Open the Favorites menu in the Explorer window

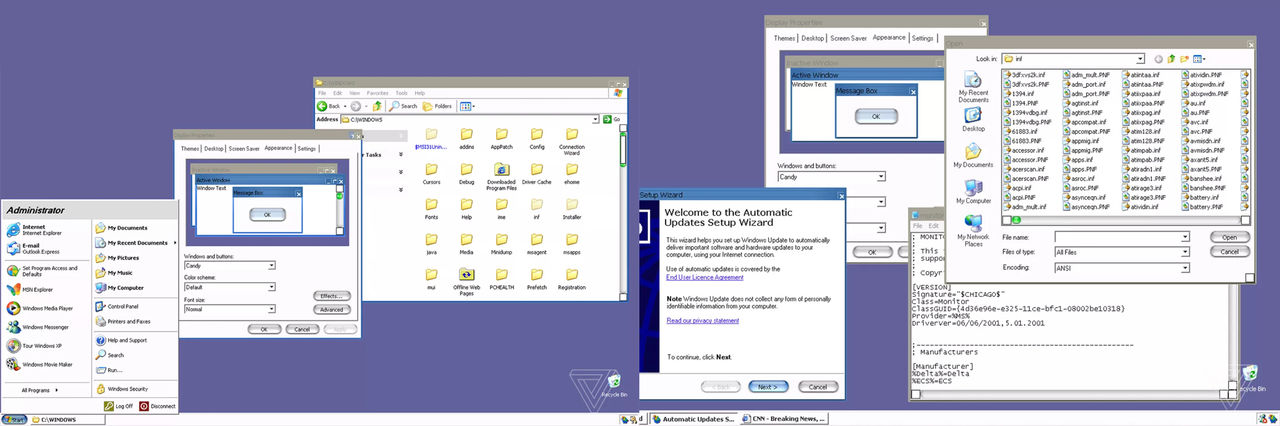[377, 93]
